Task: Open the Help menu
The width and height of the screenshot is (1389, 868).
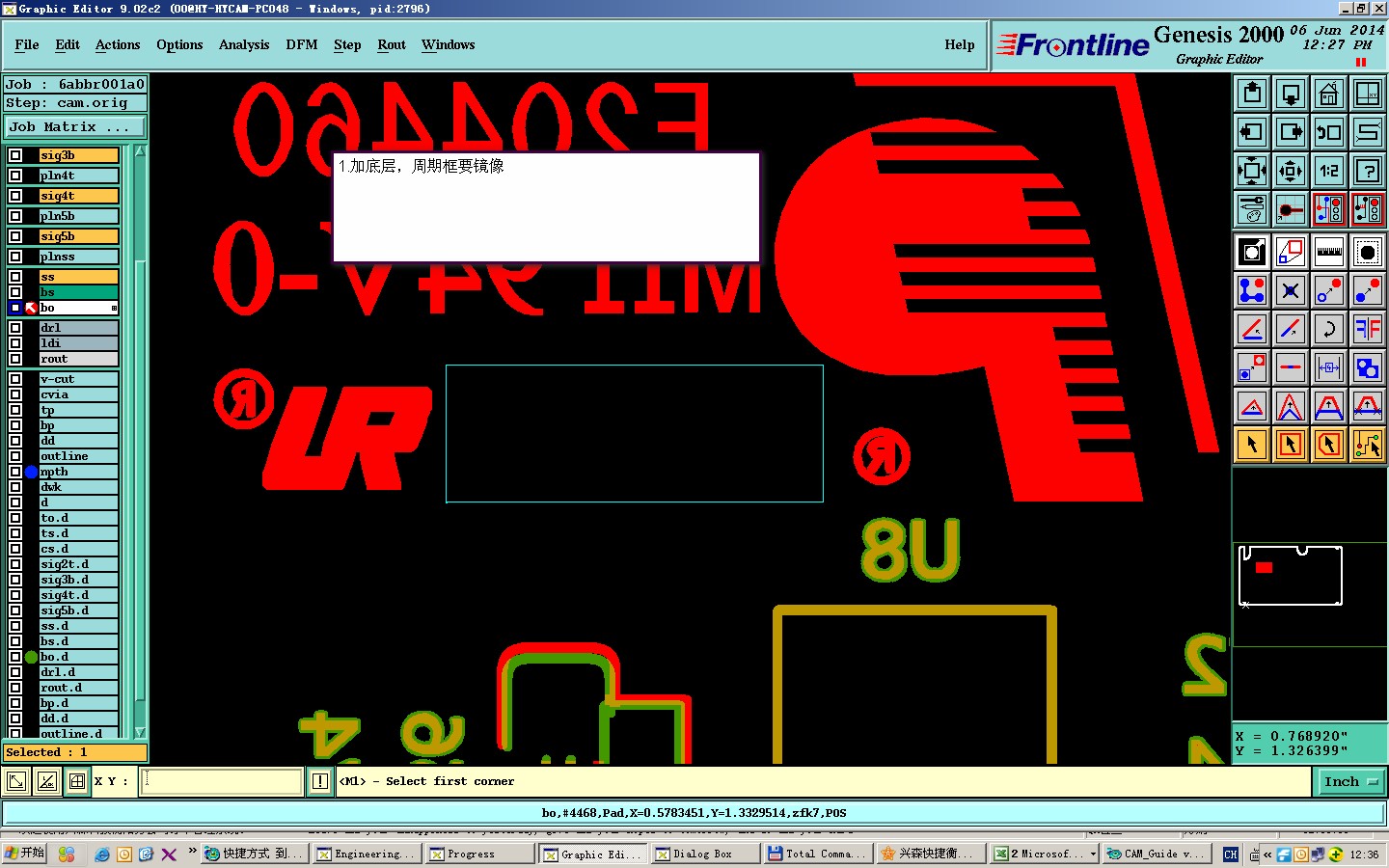Action: click(x=960, y=45)
